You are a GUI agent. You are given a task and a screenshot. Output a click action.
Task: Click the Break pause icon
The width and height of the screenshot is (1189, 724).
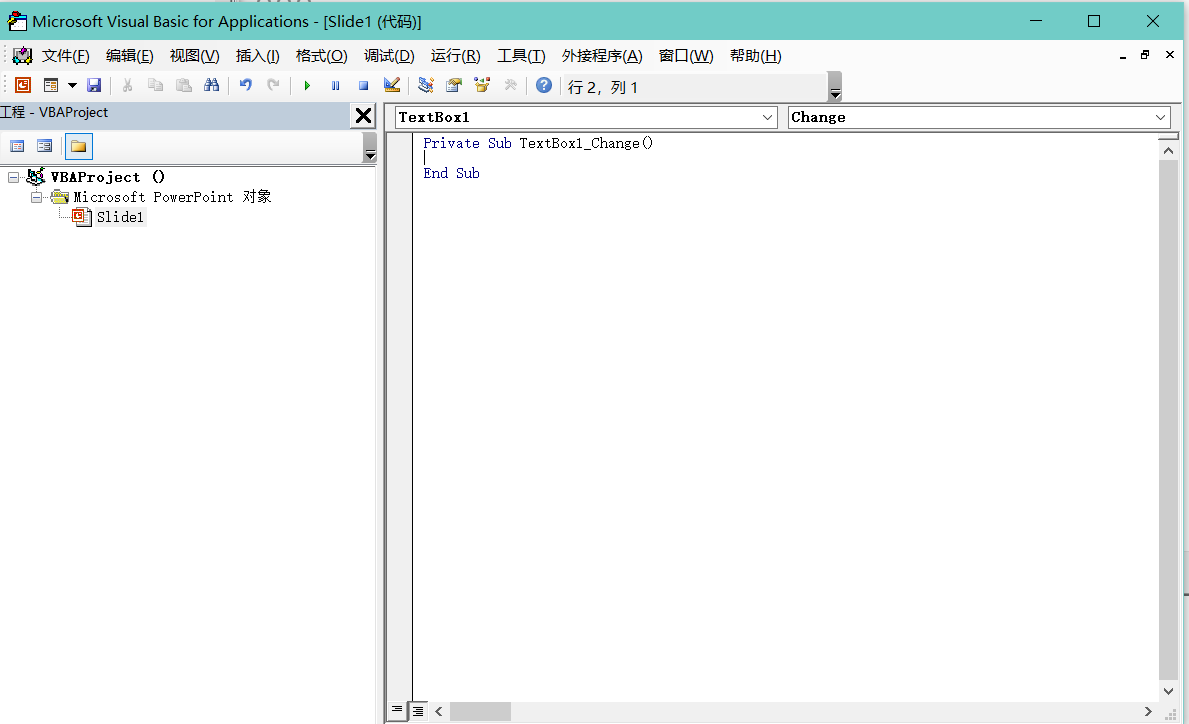coord(335,86)
